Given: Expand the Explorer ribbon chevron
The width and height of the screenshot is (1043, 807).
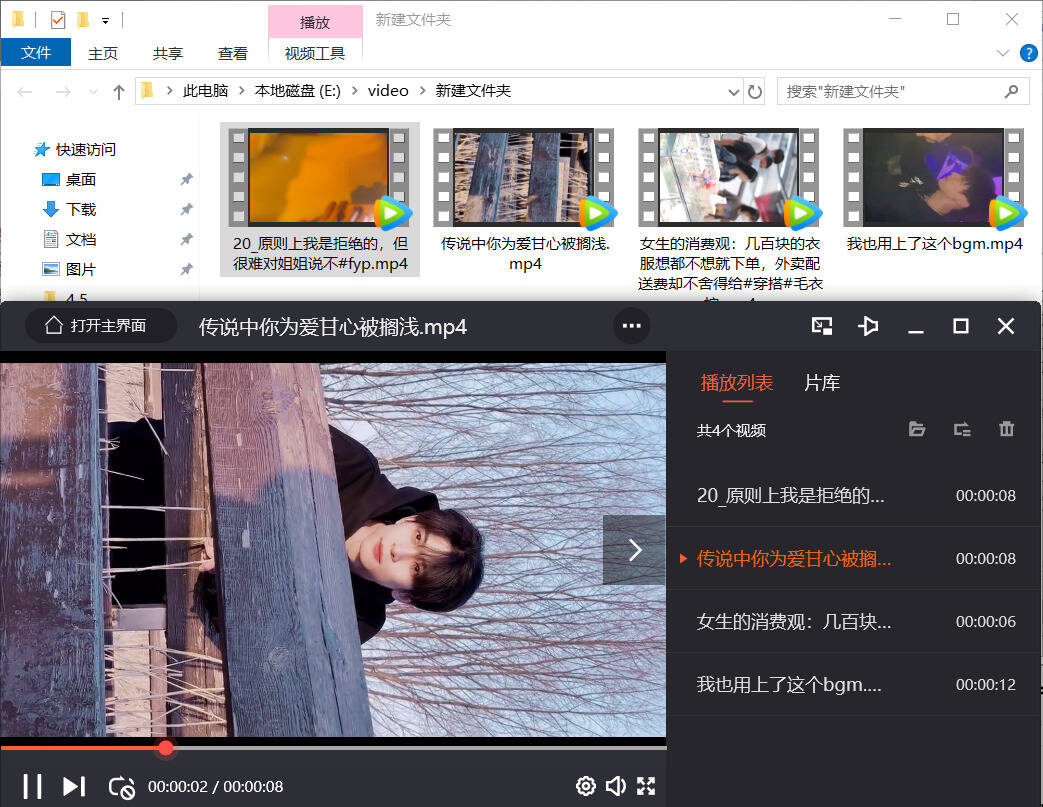Looking at the screenshot, I should [x=1003, y=53].
